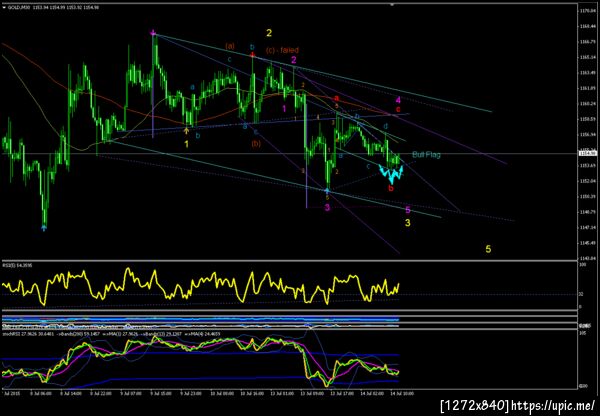The width and height of the screenshot is (600, 416).
Task: Select the '(c) - failed' orange label
Action: pyautogui.click(x=282, y=50)
